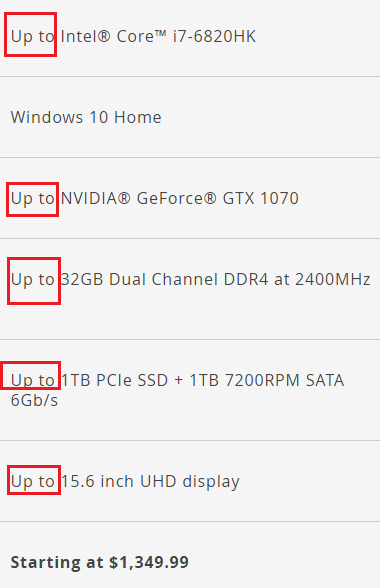Click the highlighted "Up to" before Intel Core
Viewport: 380px width, 588px height.
tap(33, 37)
